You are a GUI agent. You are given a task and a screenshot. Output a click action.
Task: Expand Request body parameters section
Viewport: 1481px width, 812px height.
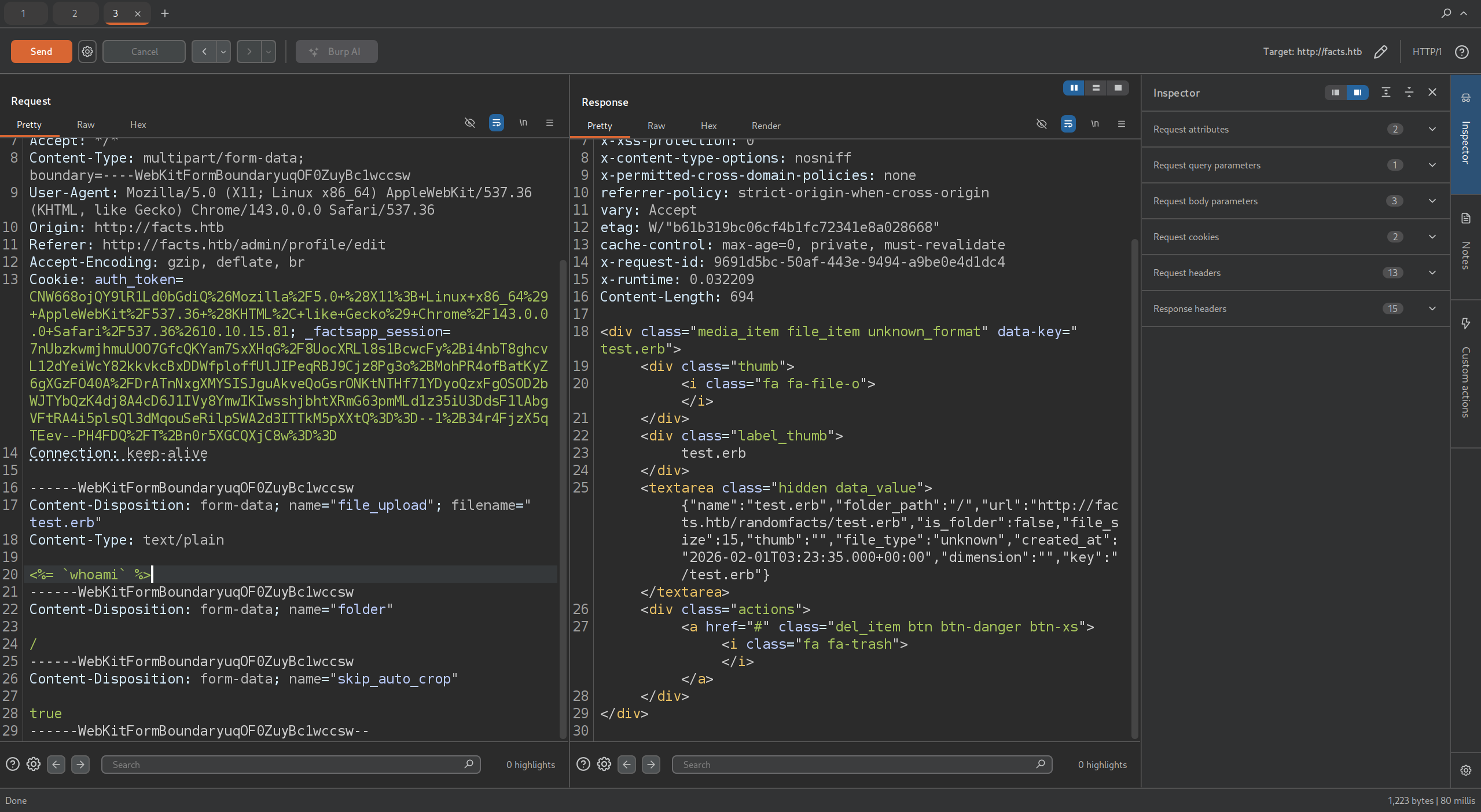tap(1432, 201)
